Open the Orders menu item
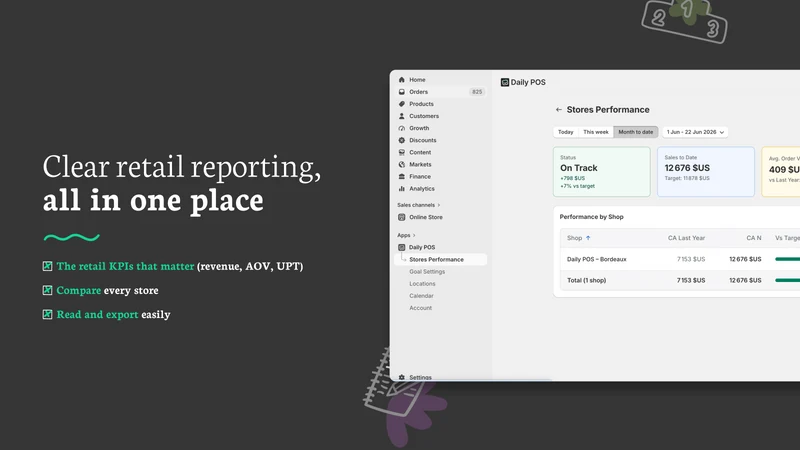The image size is (800, 450). pyautogui.click(x=418, y=92)
